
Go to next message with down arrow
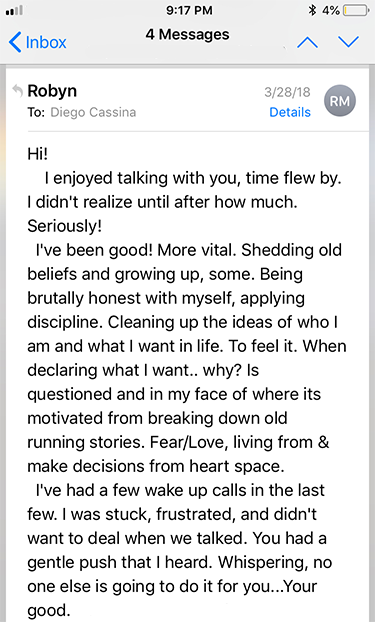click(348, 42)
